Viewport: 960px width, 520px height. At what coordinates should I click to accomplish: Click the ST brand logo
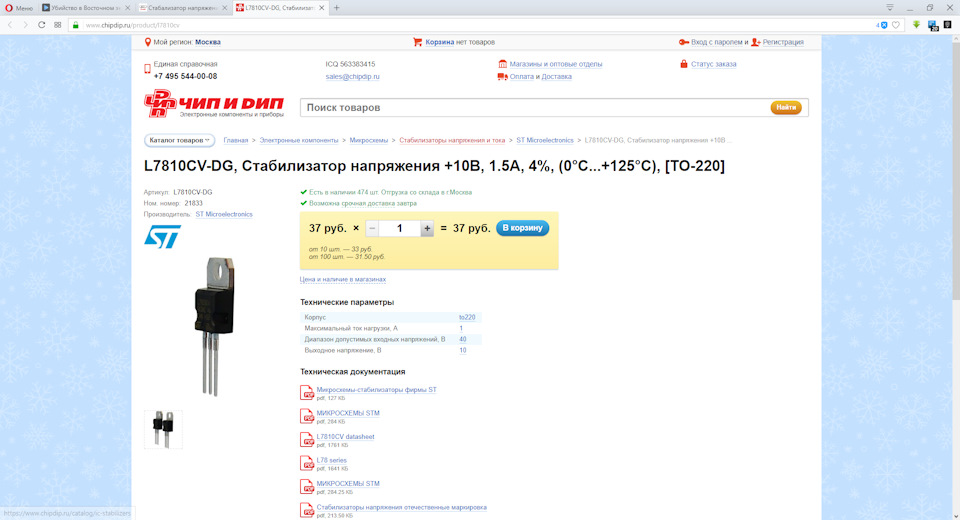[162, 236]
